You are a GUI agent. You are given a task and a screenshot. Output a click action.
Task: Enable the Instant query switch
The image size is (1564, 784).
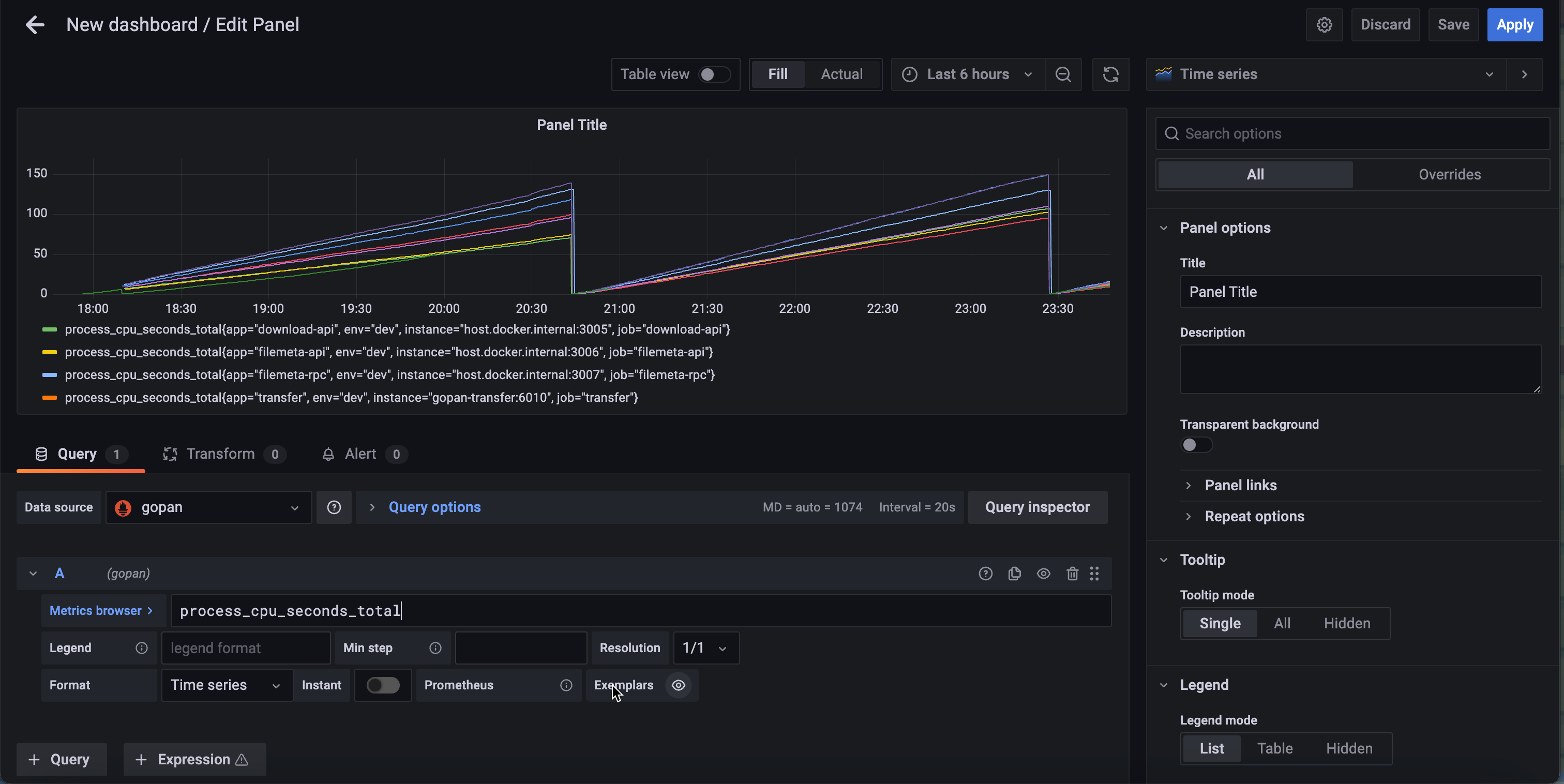click(383, 685)
